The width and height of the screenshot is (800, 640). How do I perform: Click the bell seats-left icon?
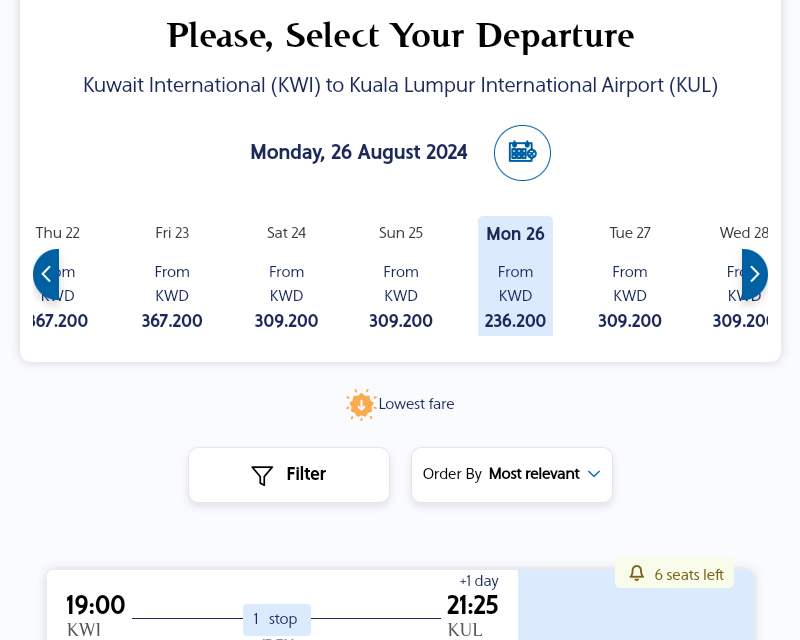(636, 573)
